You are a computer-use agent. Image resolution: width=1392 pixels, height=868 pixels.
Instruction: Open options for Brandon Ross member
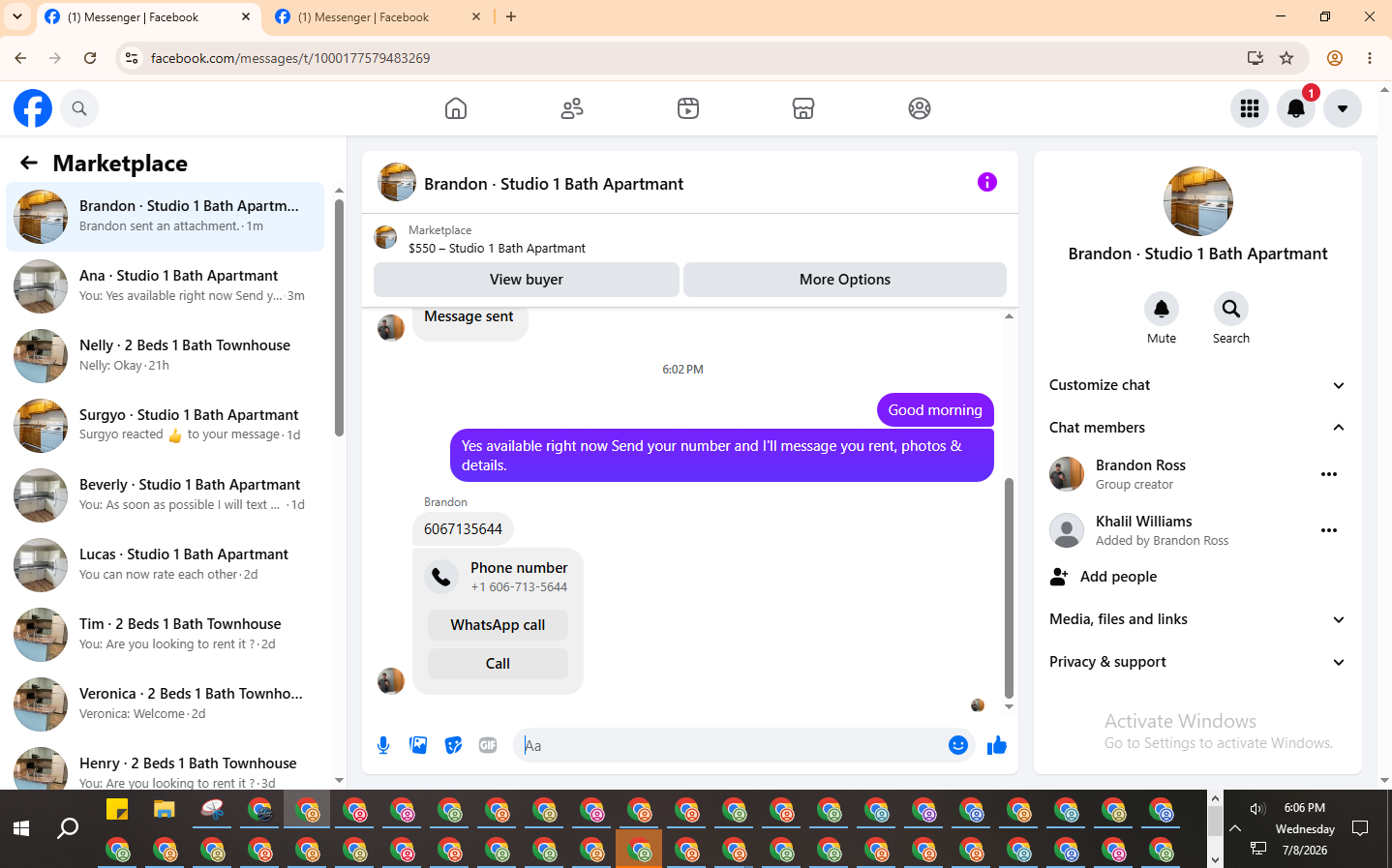[1329, 474]
